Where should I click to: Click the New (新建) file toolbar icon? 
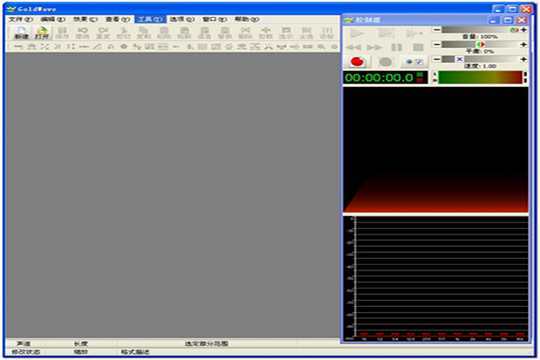pos(21,33)
